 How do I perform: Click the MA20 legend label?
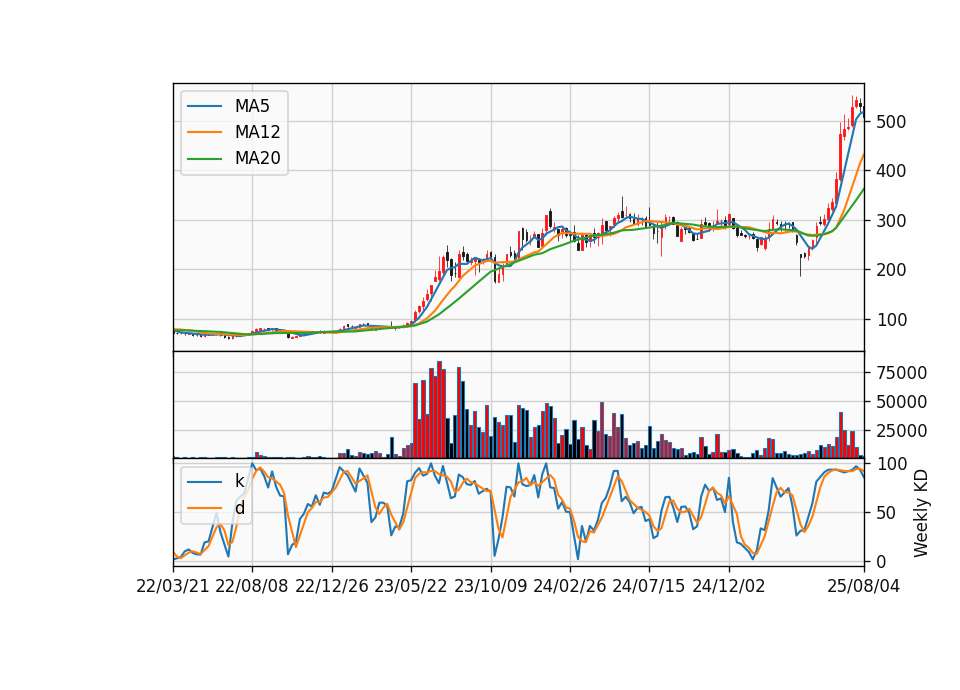257,159
